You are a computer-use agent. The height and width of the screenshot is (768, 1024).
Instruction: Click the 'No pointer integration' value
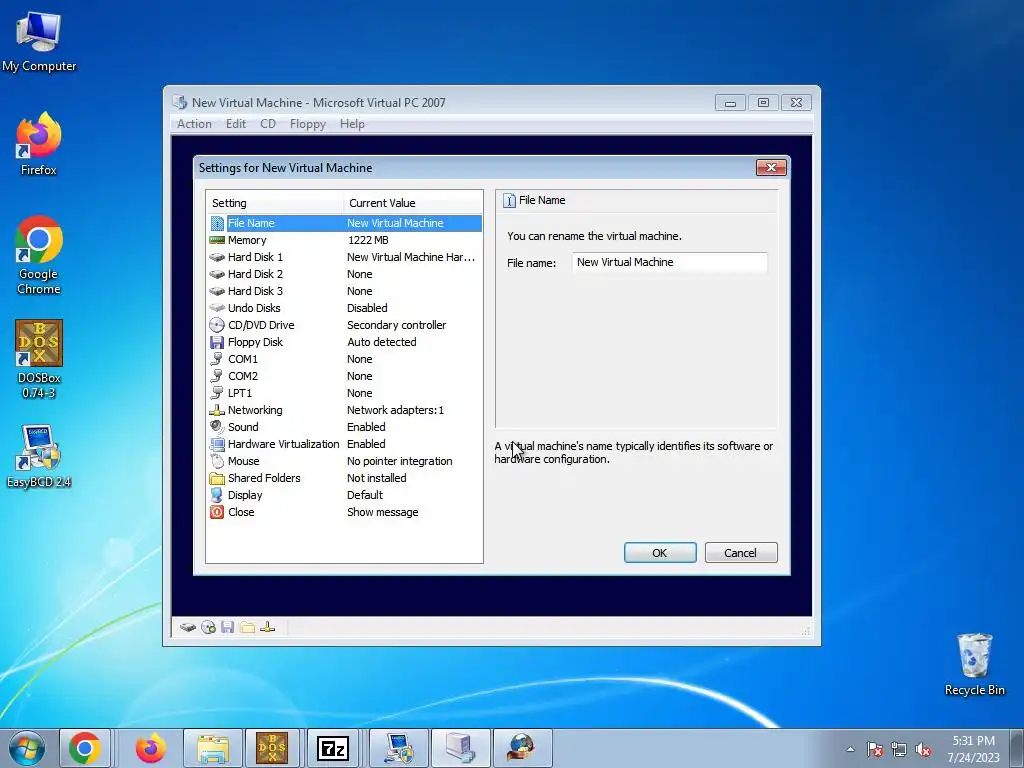pos(400,461)
